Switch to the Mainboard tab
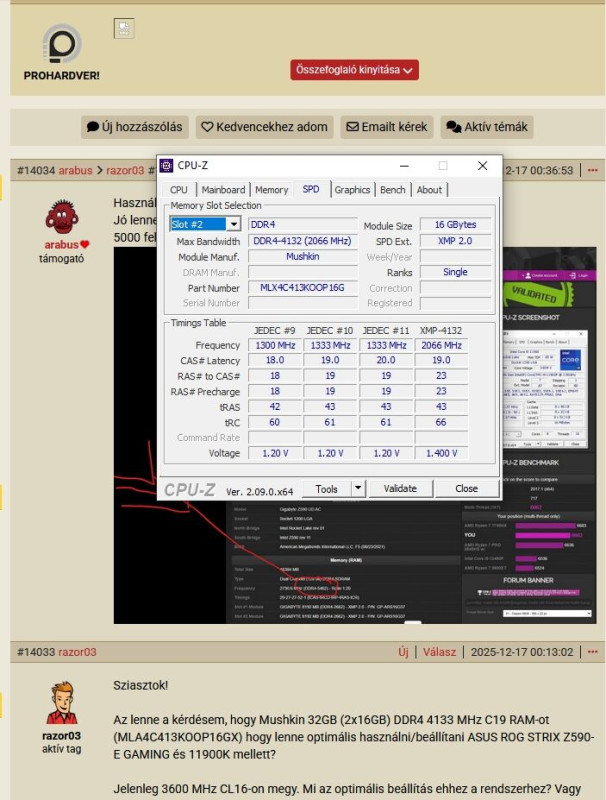Image resolution: width=606 pixels, height=800 pixels. coord(223,190)
